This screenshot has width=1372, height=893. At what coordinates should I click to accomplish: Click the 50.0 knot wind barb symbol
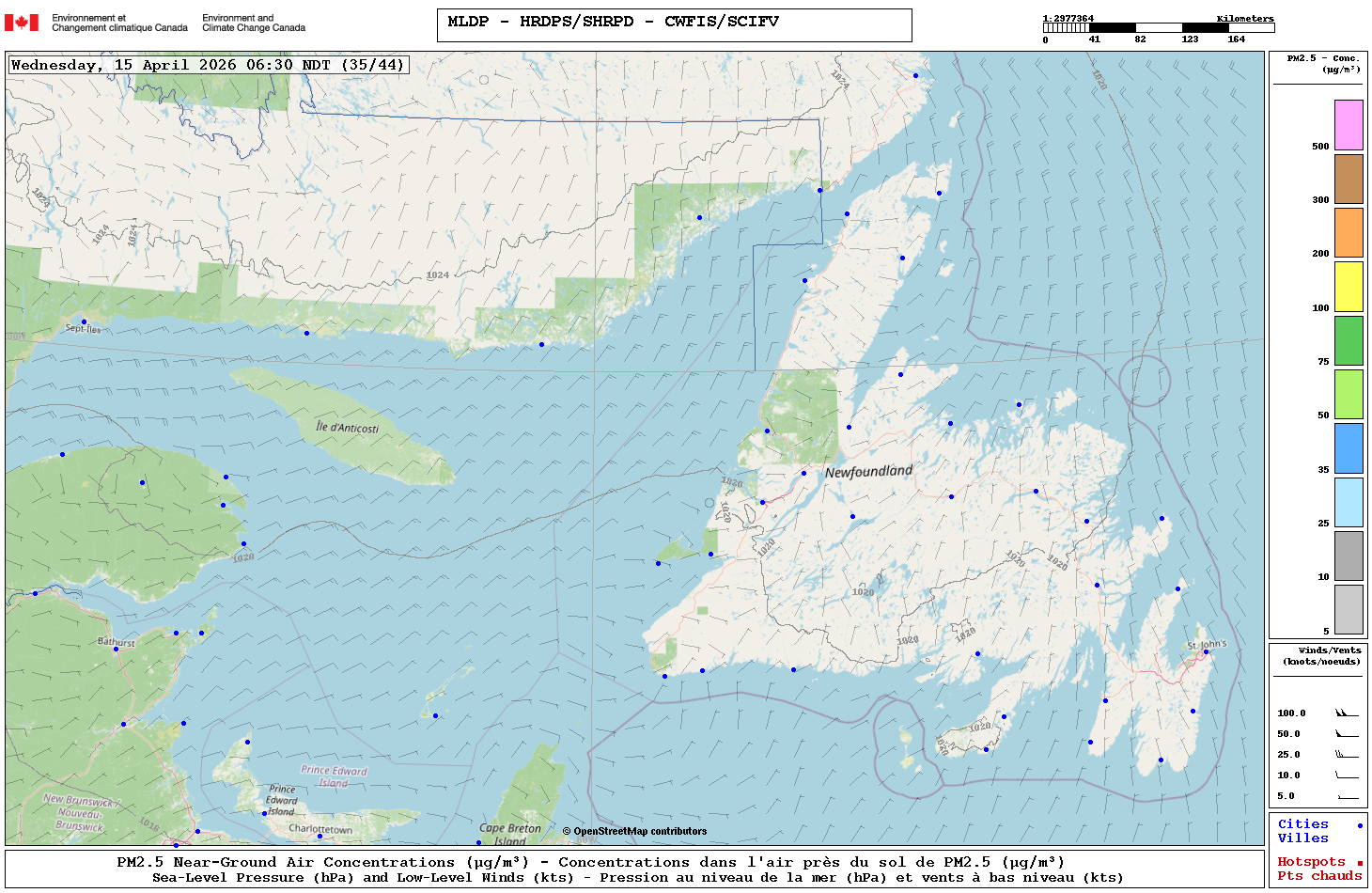(1347, 734)
